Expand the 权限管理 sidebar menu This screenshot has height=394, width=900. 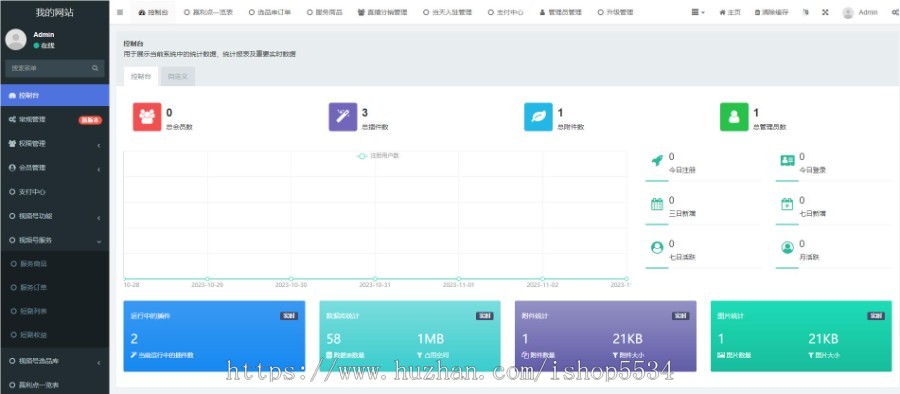click(55, 144)
